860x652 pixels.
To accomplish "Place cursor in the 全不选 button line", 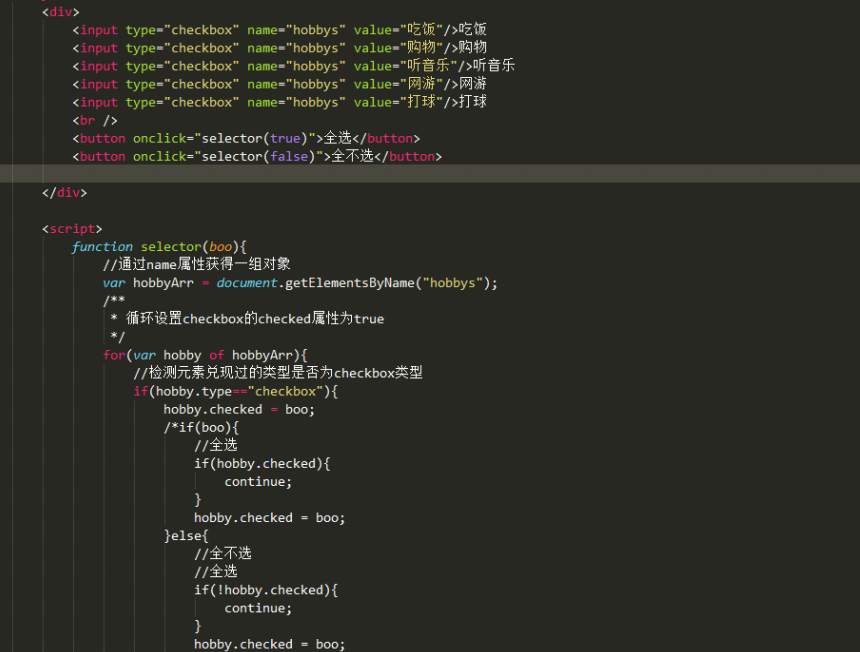I will point(257,156).
